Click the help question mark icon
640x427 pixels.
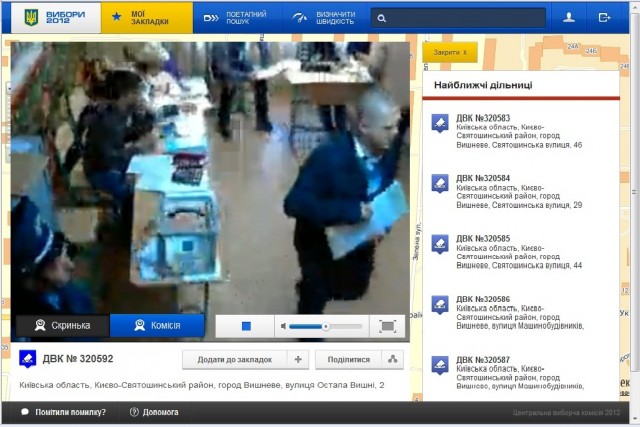pyautogui.click(x=134, y=412)
